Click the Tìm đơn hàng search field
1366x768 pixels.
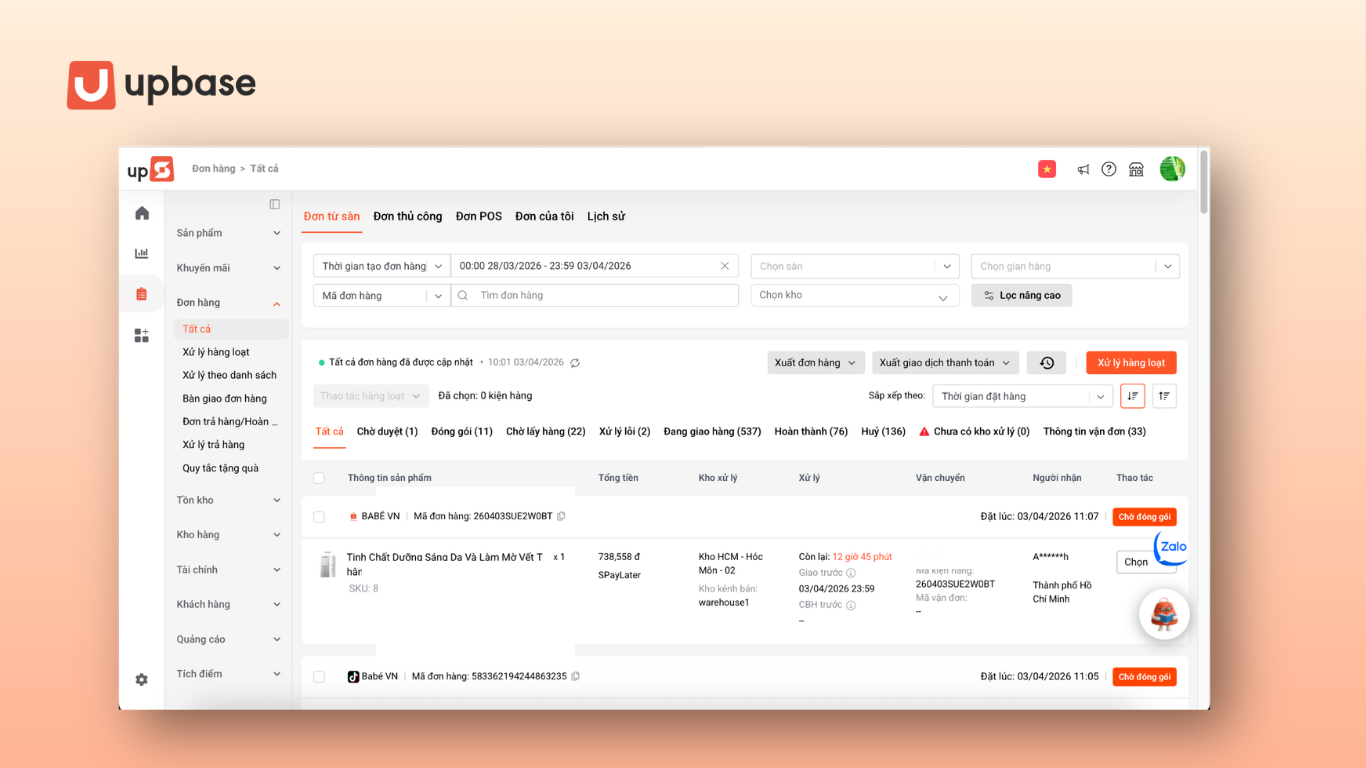coord(595,296)
